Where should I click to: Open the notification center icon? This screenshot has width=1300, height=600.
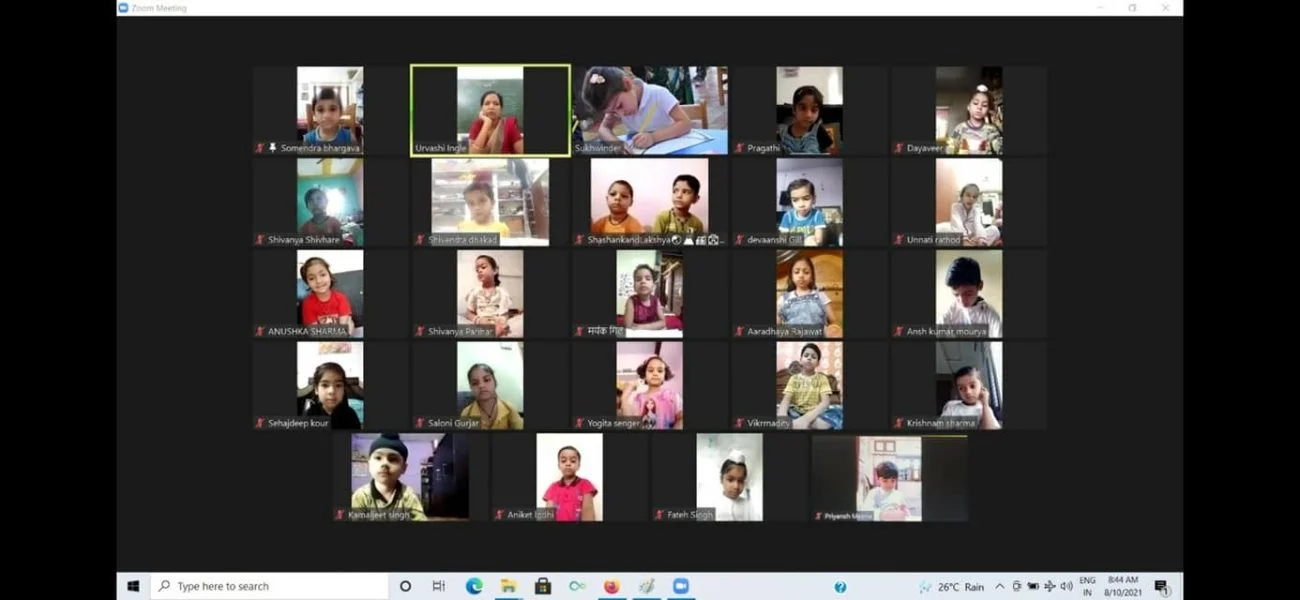pos(1161,586)
